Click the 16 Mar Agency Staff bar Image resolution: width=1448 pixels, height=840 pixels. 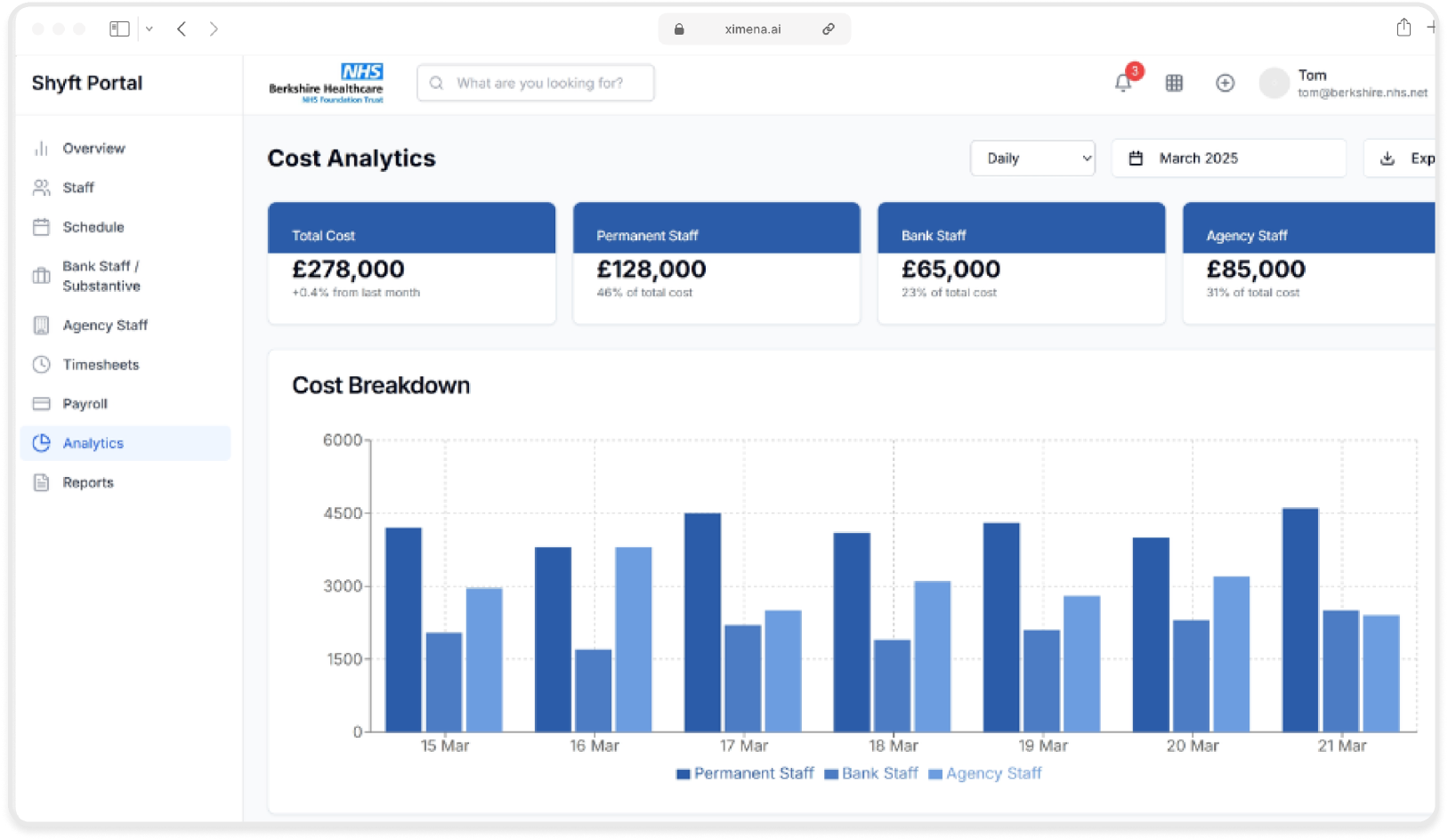tap(634, 640)
